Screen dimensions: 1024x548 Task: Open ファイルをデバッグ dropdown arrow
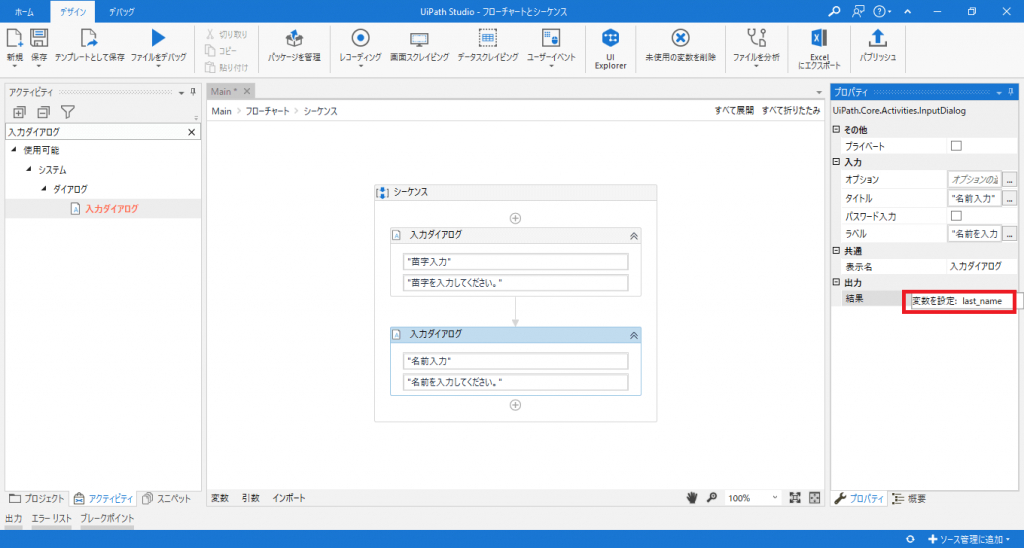pyautogui.click(x=158, y=66)
